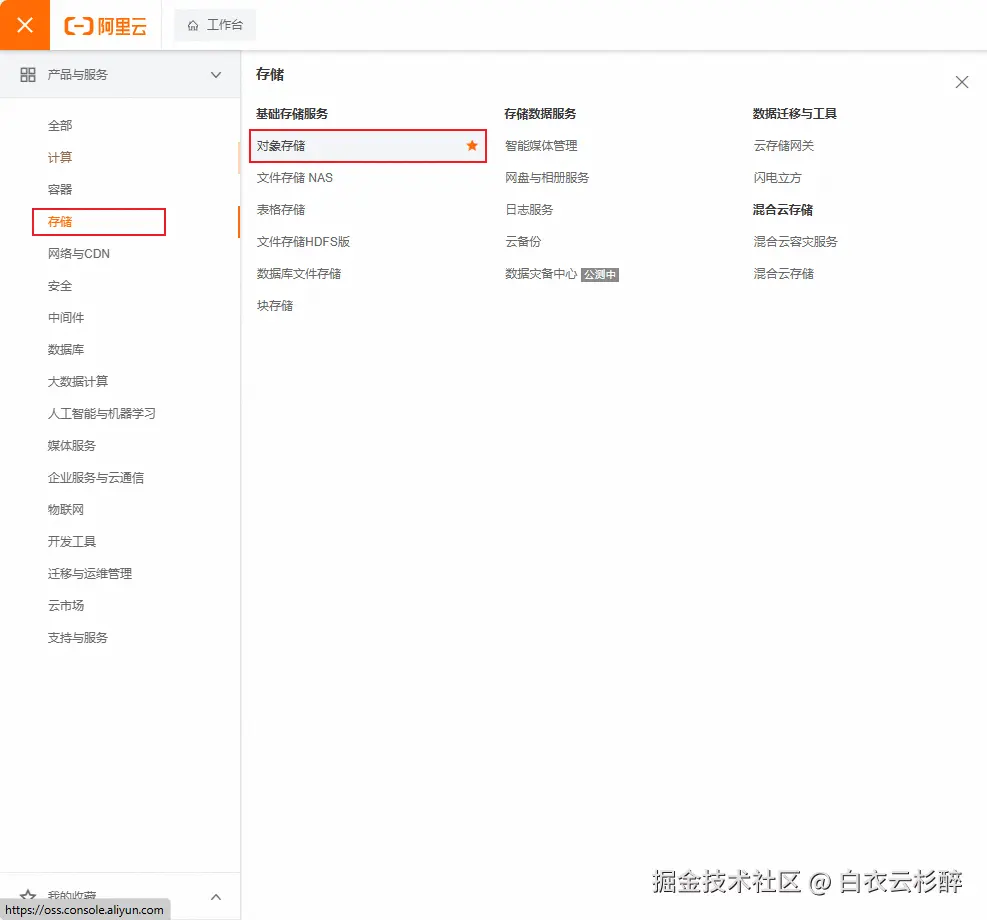Click the 产品与服务 grid icon
The height and width of the screenshot is (920, 987).
[28, 75]
